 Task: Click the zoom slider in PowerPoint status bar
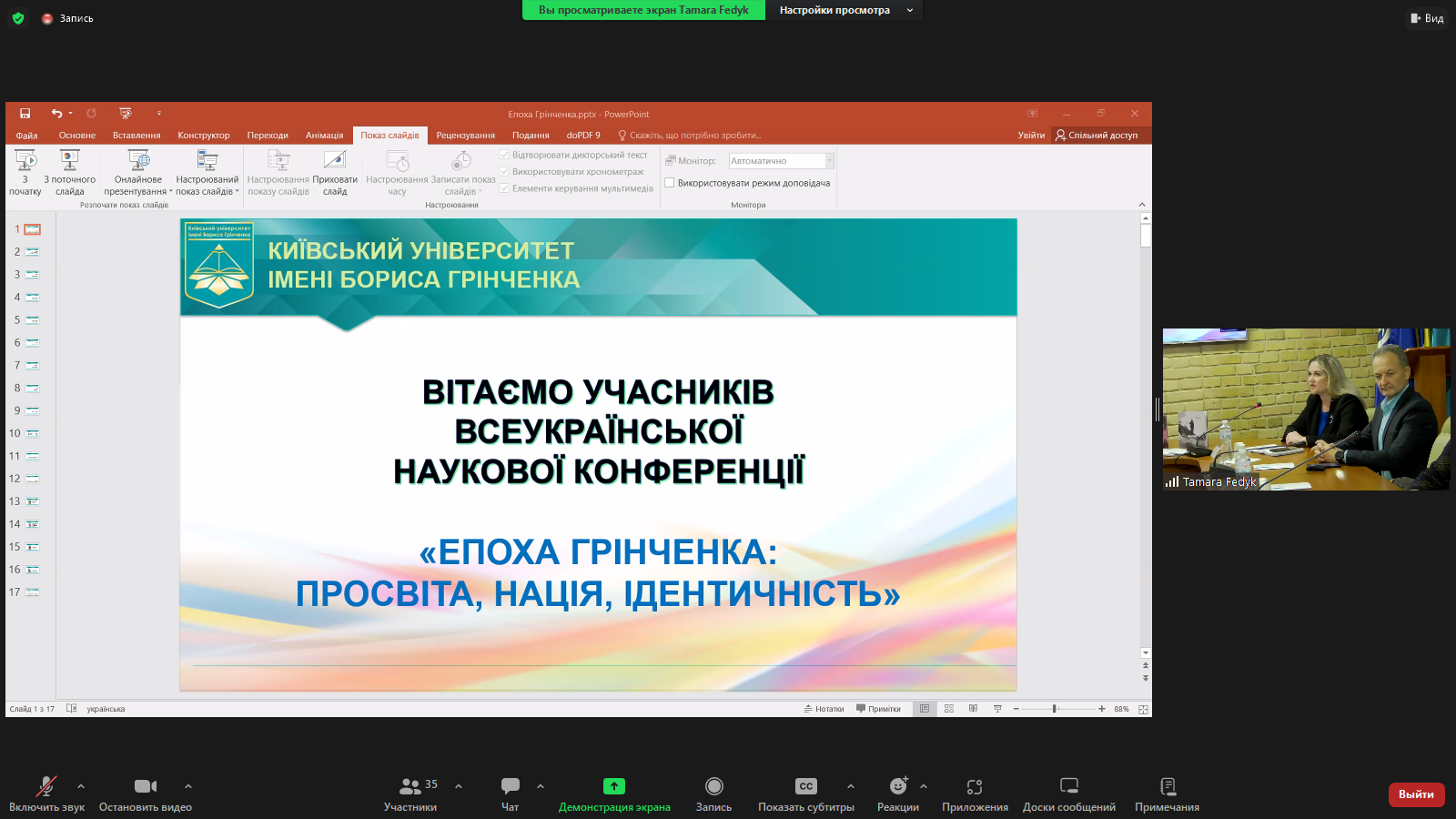pos(1055,709)
